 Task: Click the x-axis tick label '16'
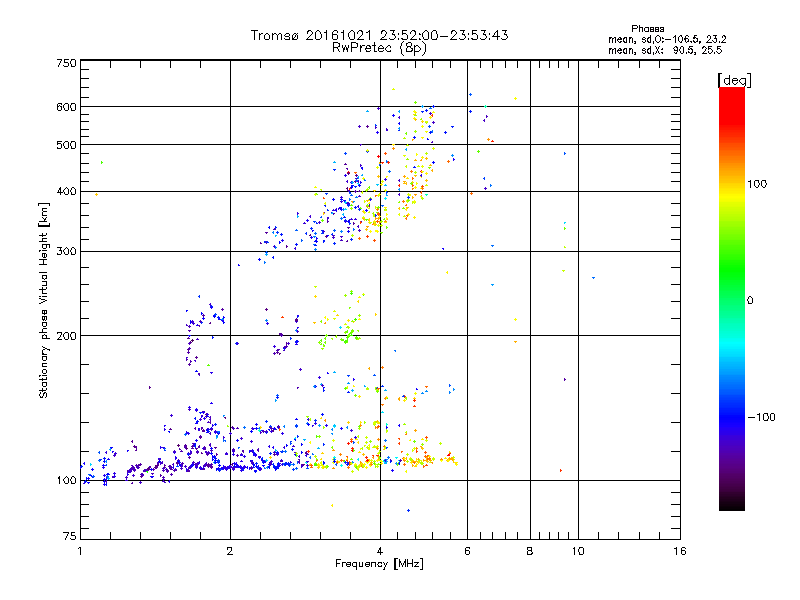(x=680, y=551)
